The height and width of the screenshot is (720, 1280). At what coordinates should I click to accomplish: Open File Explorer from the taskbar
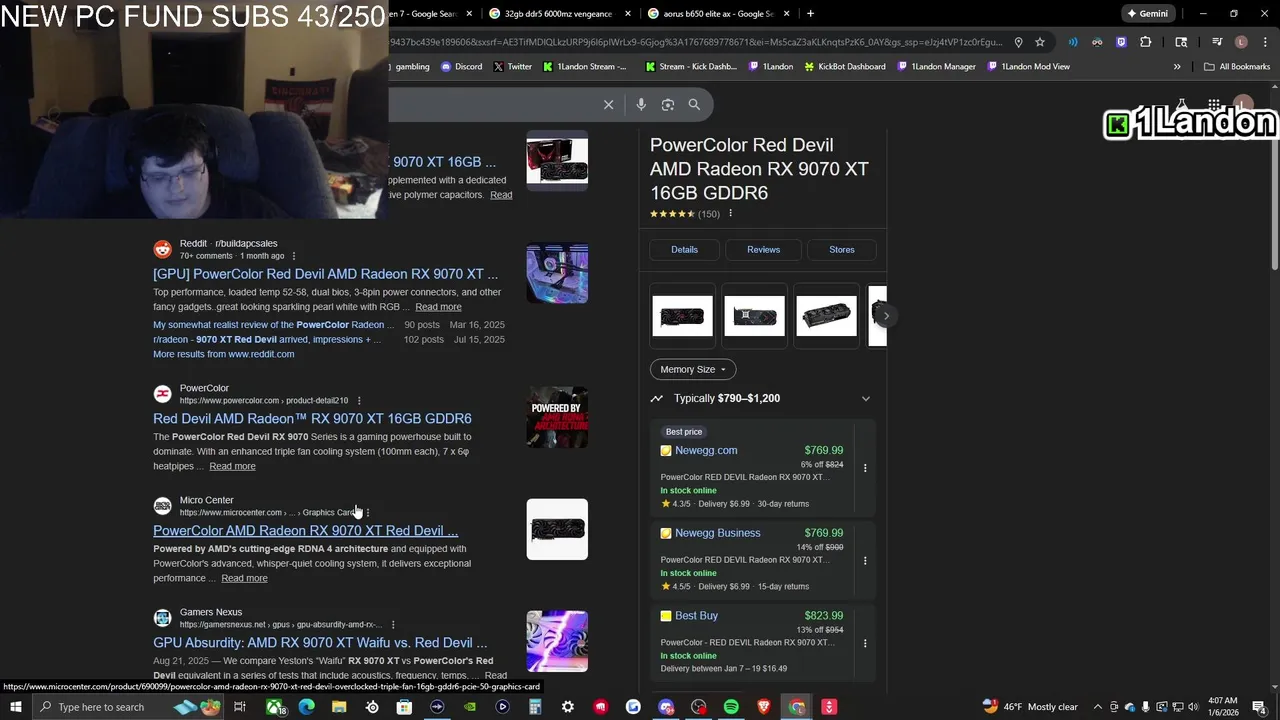click(x=339, y=707)
